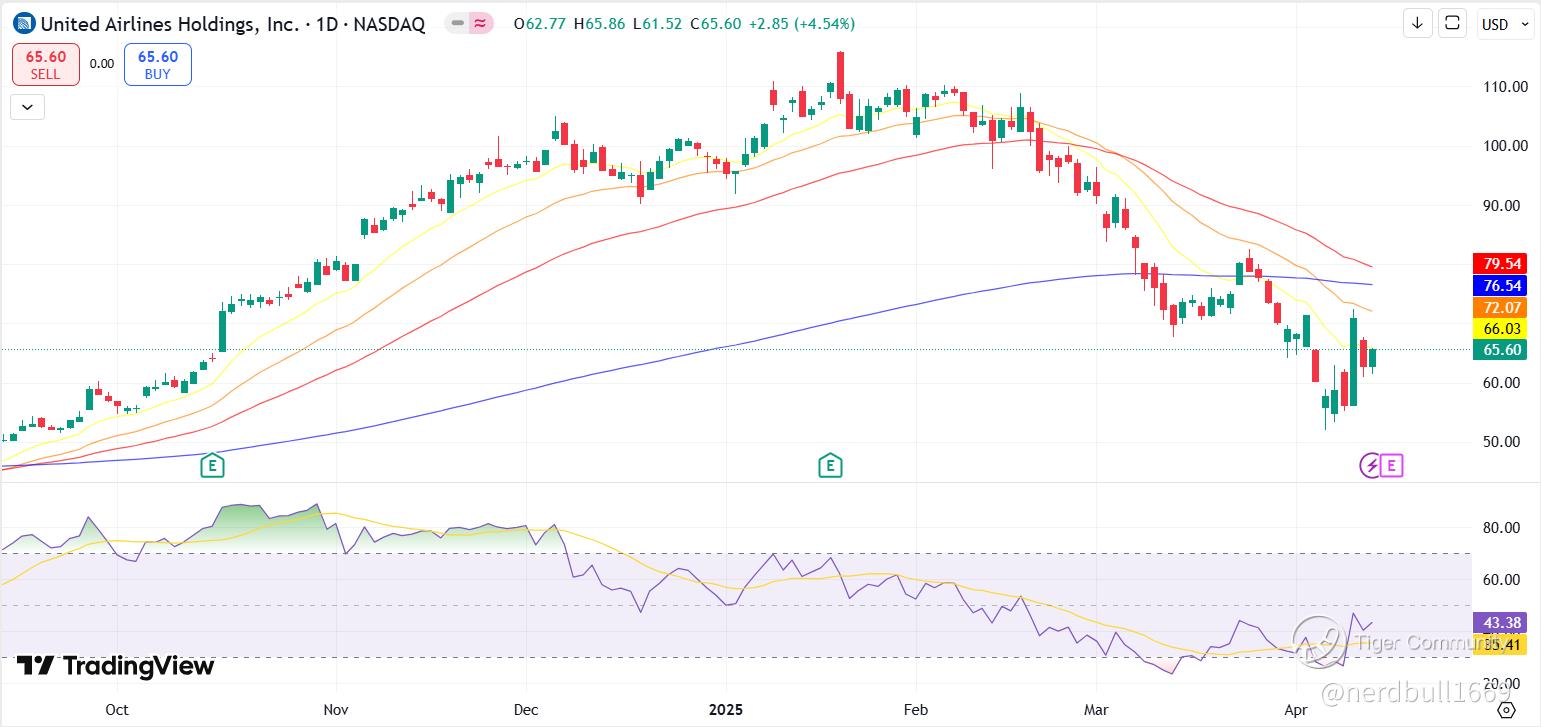The image size is (1541, 727).
Task: Click the square frame icon beside USD
Action: (1453, 24)
